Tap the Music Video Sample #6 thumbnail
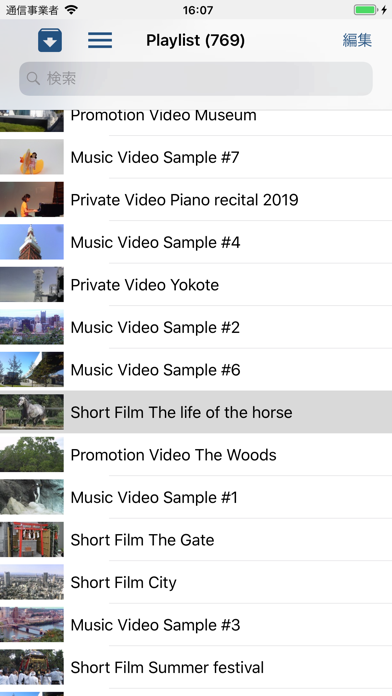The image size is (392, 696). pos(32,370)
